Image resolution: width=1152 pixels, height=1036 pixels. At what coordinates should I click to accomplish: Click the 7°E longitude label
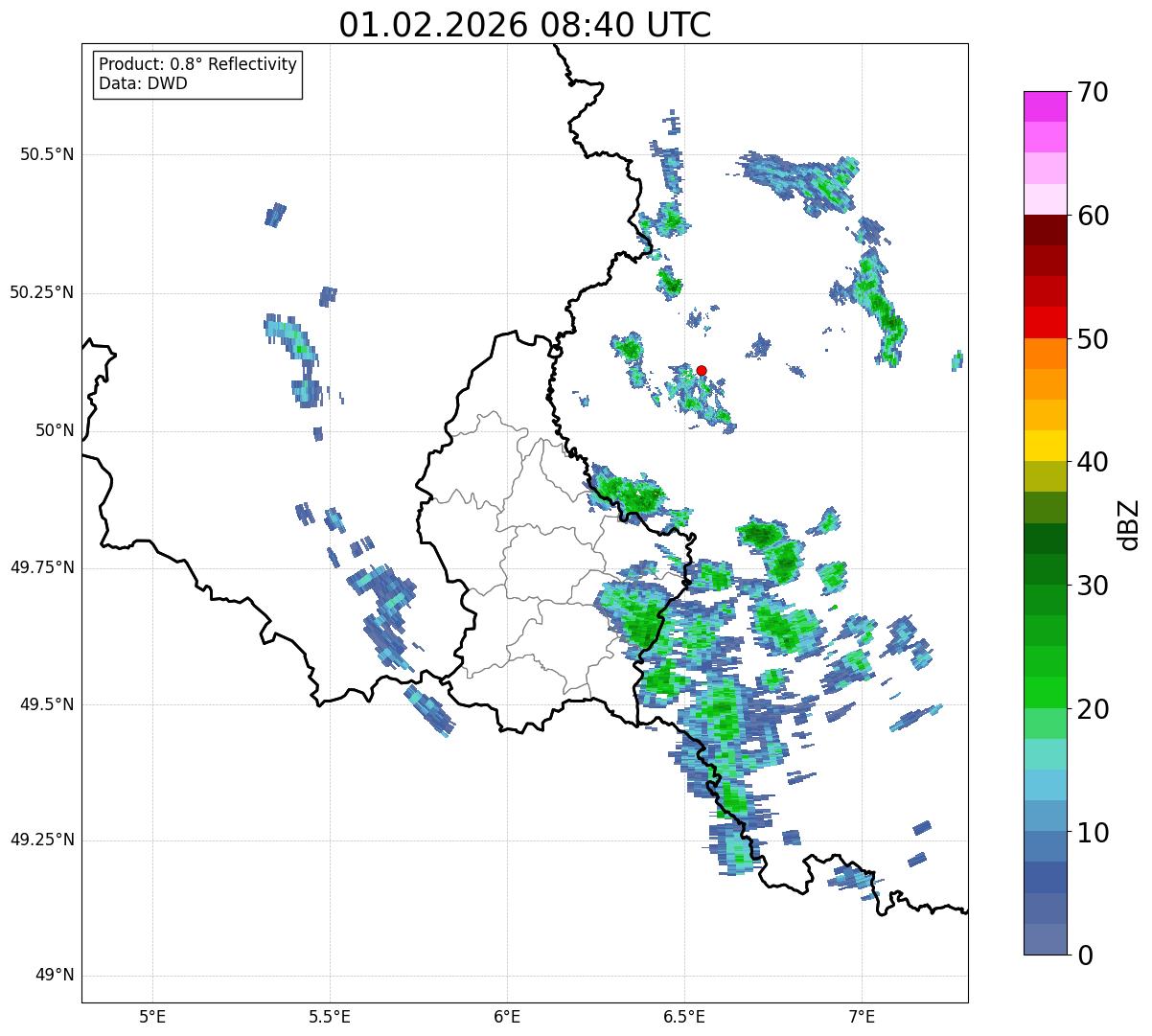coord(862,1016)
